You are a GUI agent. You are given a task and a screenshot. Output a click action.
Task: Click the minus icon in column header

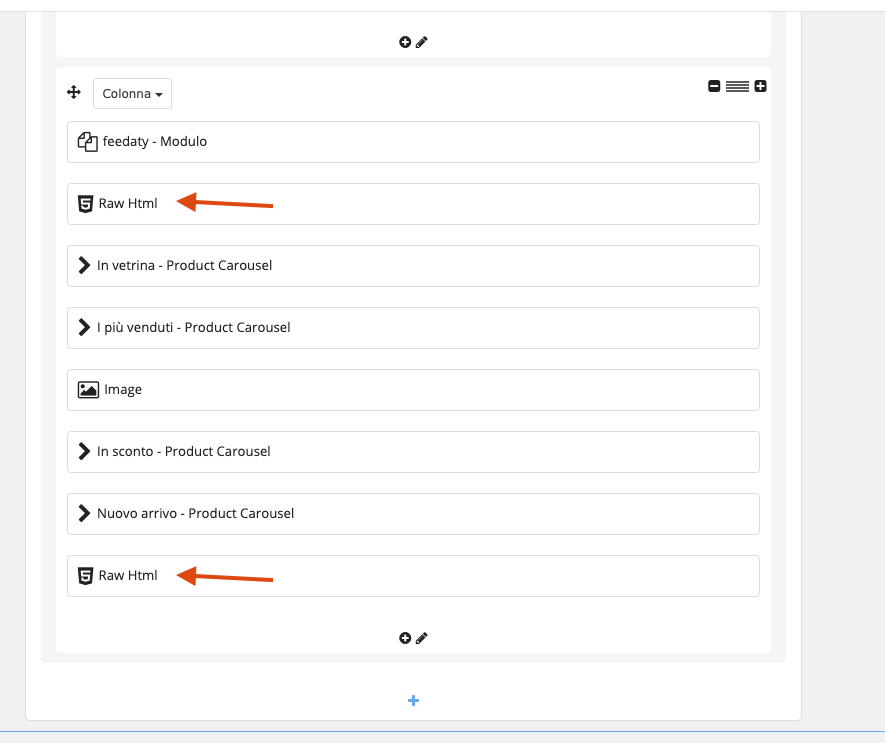pyautogui.click(x=714, y=87)
